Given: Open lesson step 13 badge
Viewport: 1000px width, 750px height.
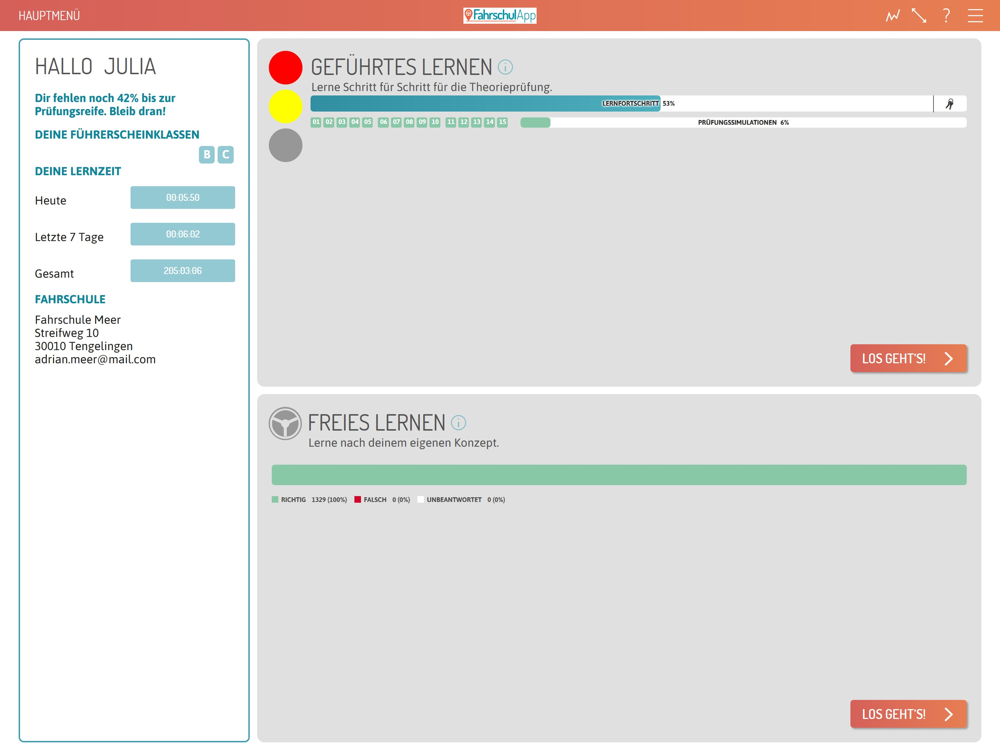Looking at the screenshot, I should coord(476,122).
